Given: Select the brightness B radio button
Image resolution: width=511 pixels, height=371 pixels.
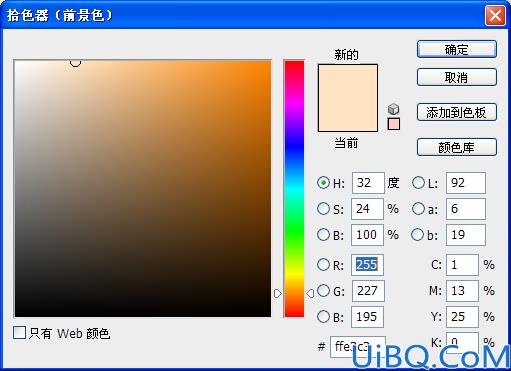Looking at the screenshot, I should (x=323, y=235).
